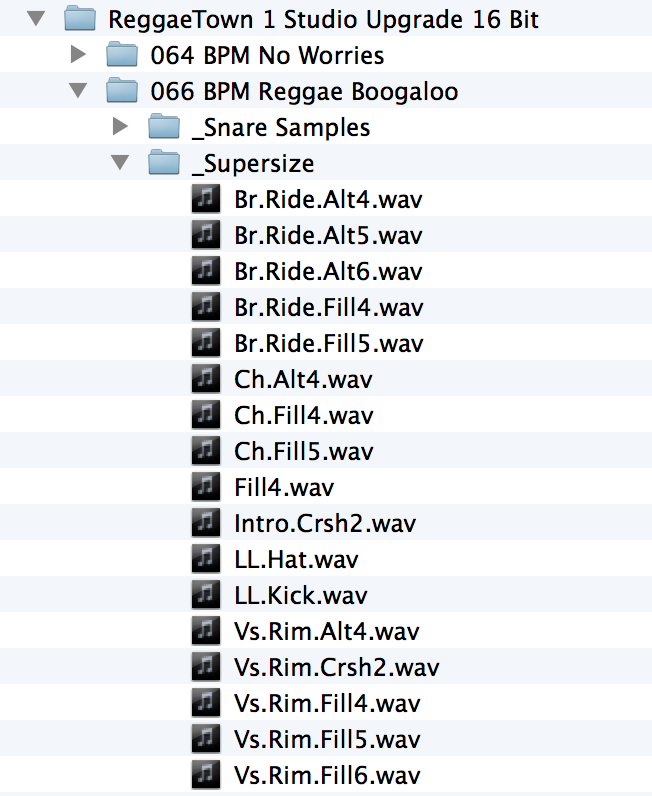Click the Intro.Crsh2.wav audio file icon
Viewport: 652px width, 796px height.
click(x=204, y=523)
